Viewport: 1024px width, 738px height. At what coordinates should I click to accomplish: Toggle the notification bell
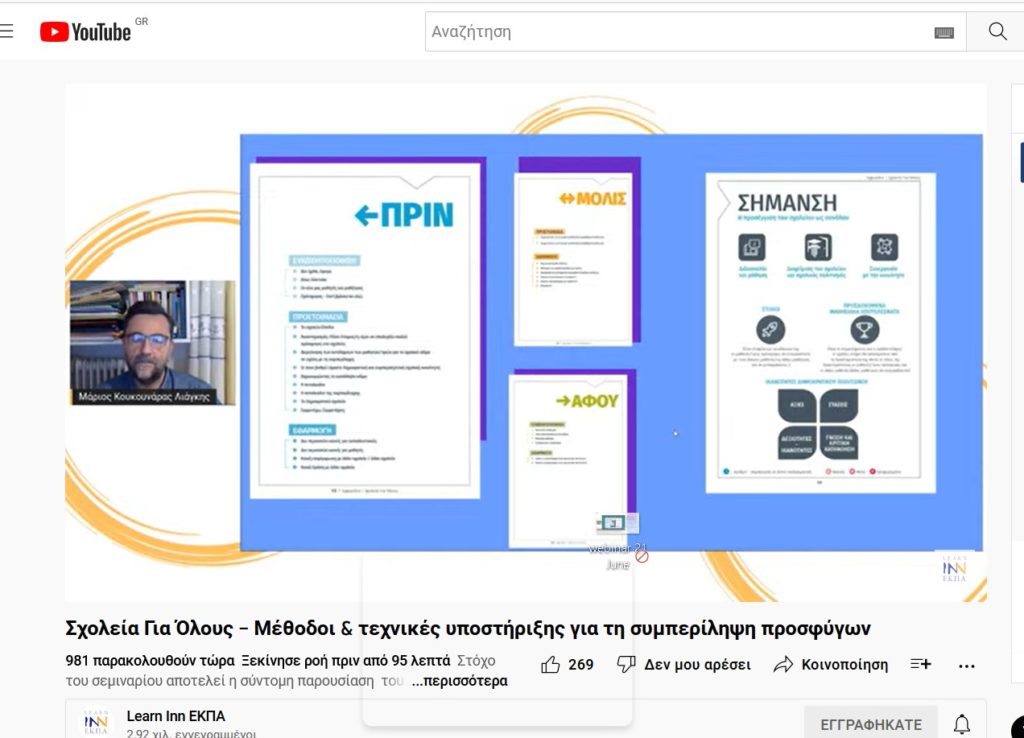click(x=962, y=724)
